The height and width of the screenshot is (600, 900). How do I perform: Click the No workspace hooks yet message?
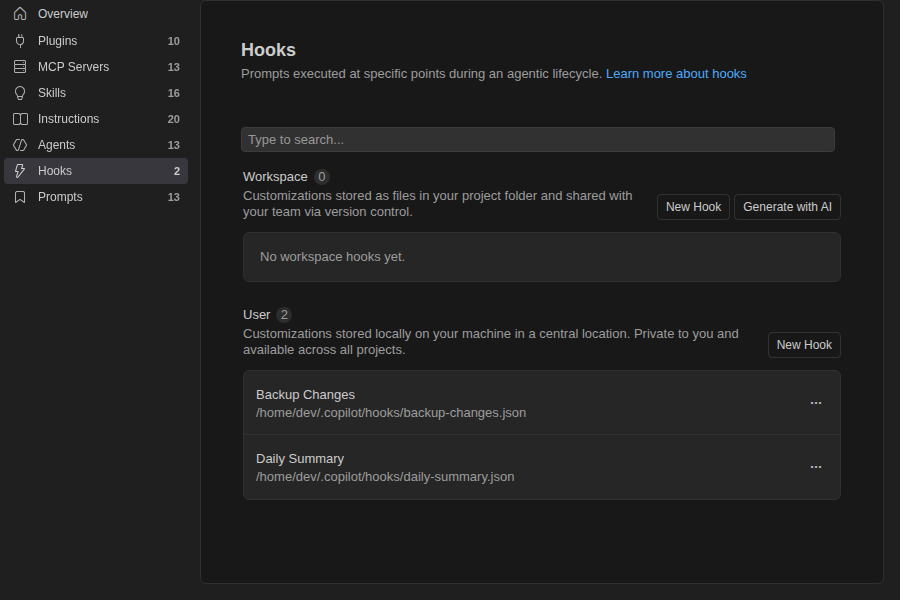pos(332,257)
